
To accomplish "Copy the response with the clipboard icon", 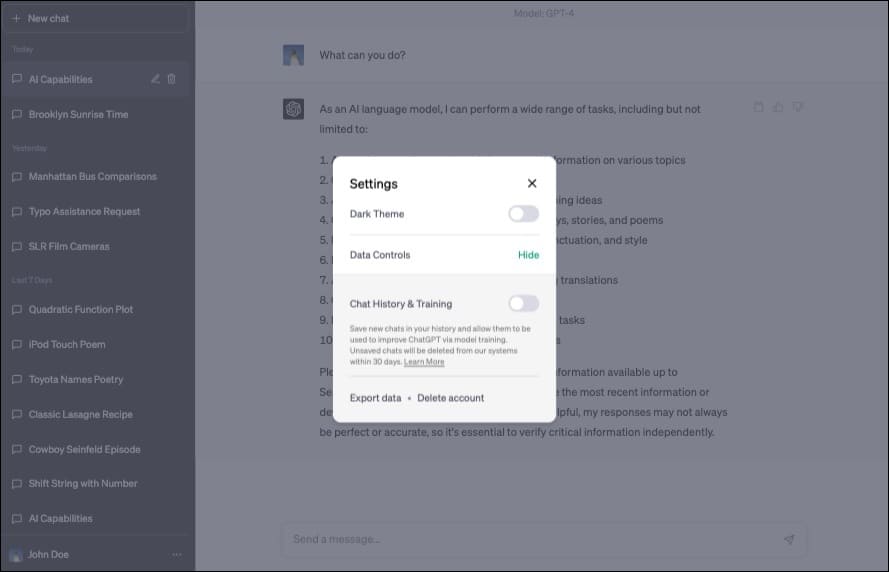I will click(x=758, y=107).
